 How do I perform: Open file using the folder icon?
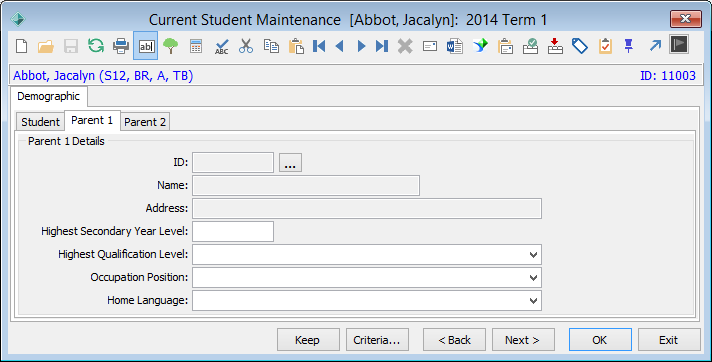pos(46,46)
